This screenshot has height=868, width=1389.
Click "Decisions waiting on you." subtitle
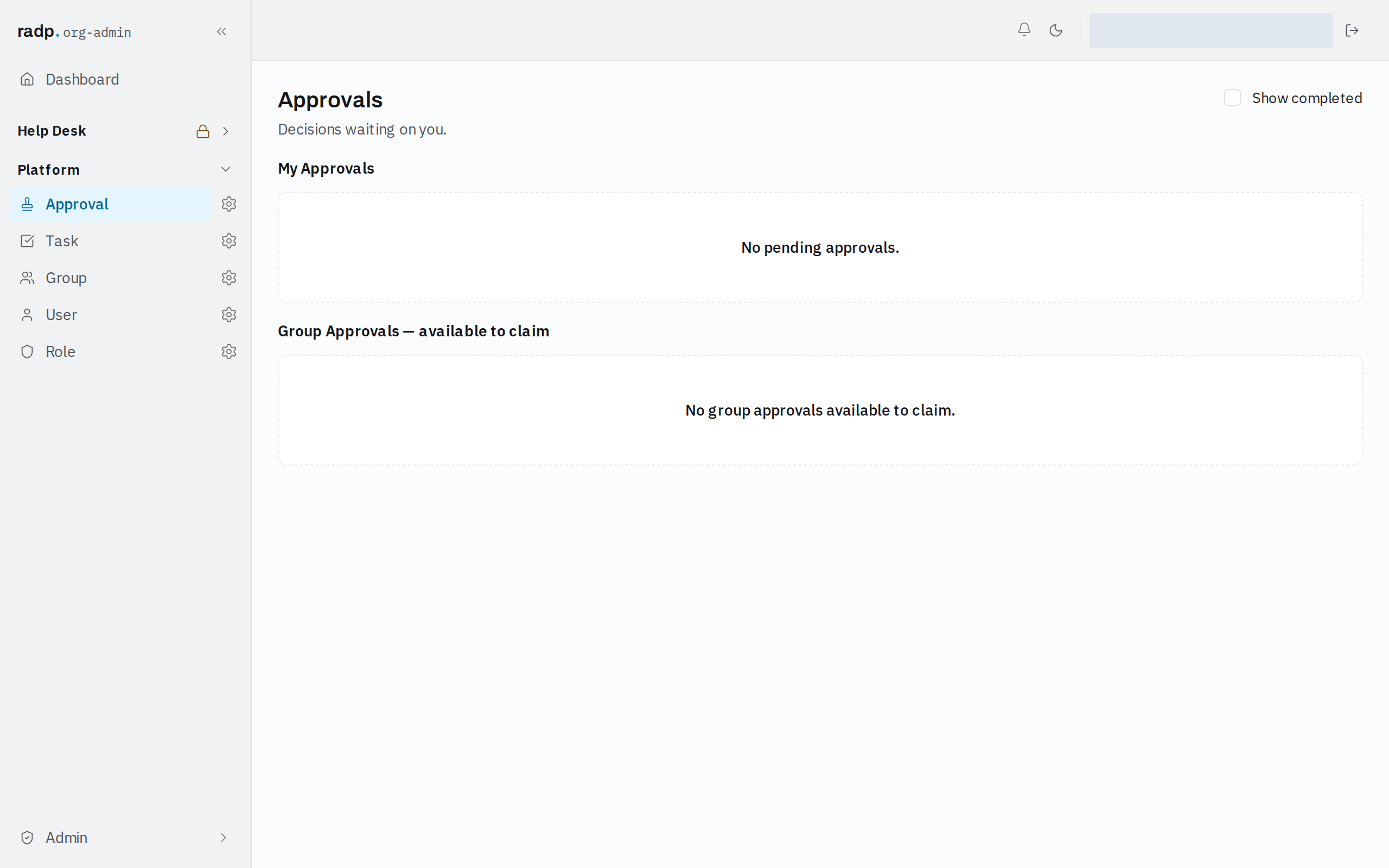[x=362, y=129]
